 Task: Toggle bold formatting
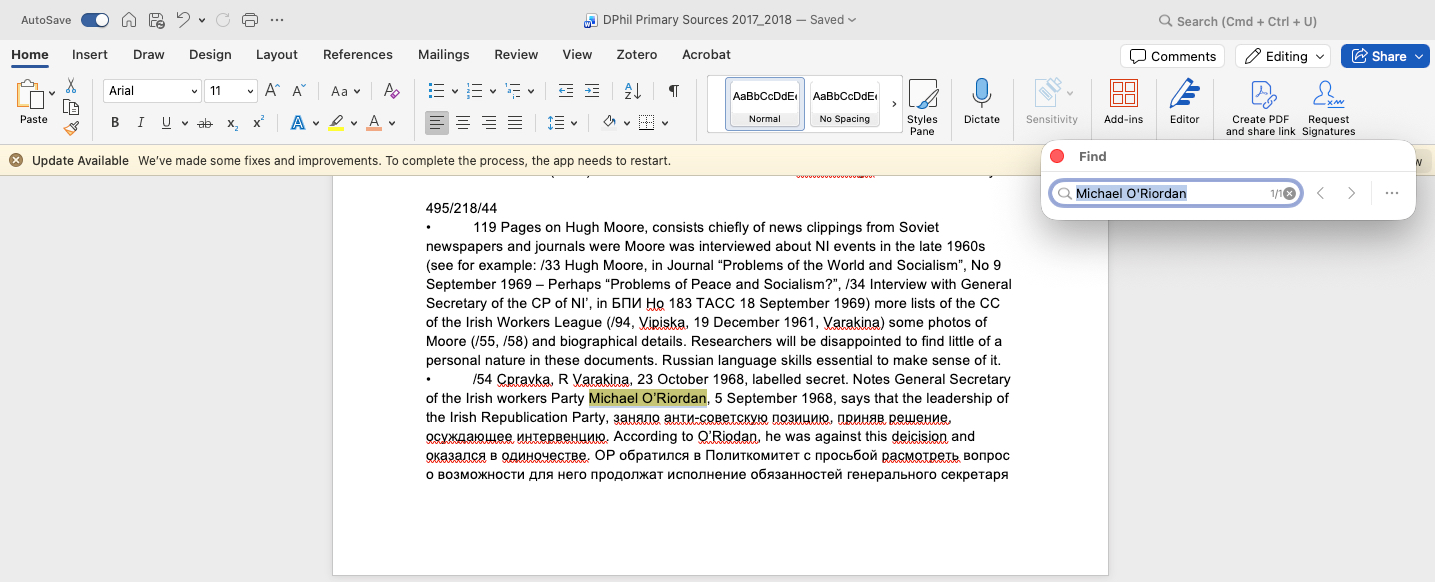[x=115, y=123]
